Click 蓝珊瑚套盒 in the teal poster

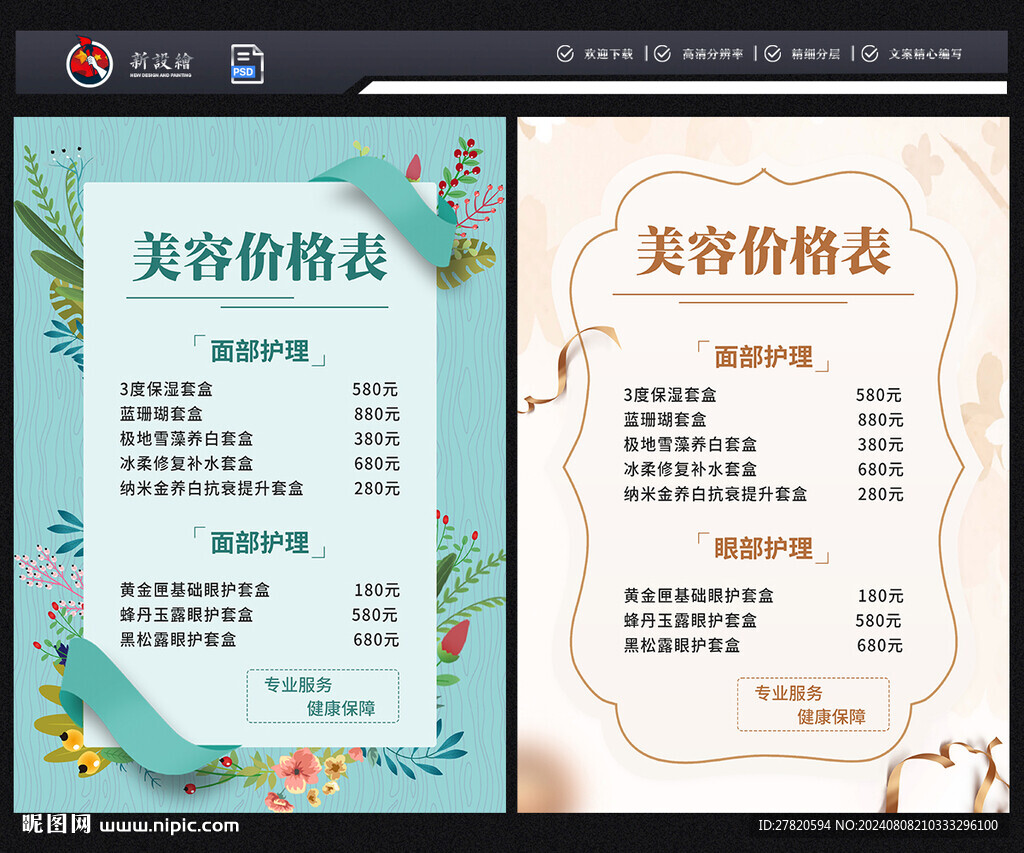point(161,414)
